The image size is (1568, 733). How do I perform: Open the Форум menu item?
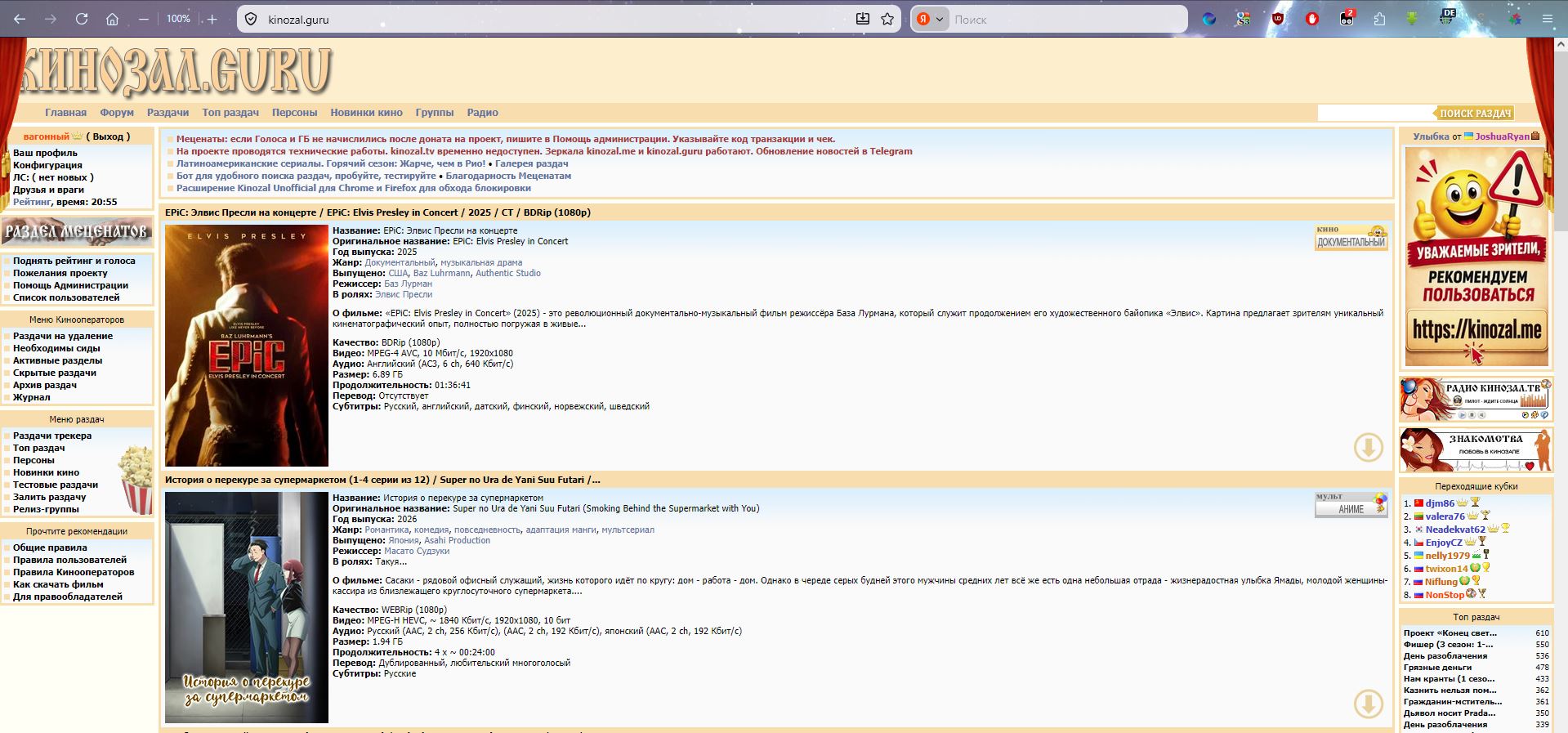[x=117, y=113]
